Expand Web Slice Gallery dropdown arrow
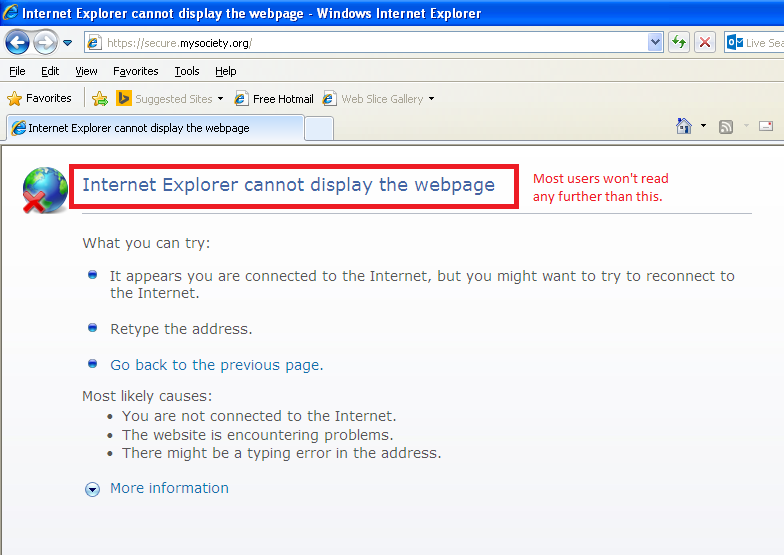Viewport: 784px width, 555px height. pos(432,98)
